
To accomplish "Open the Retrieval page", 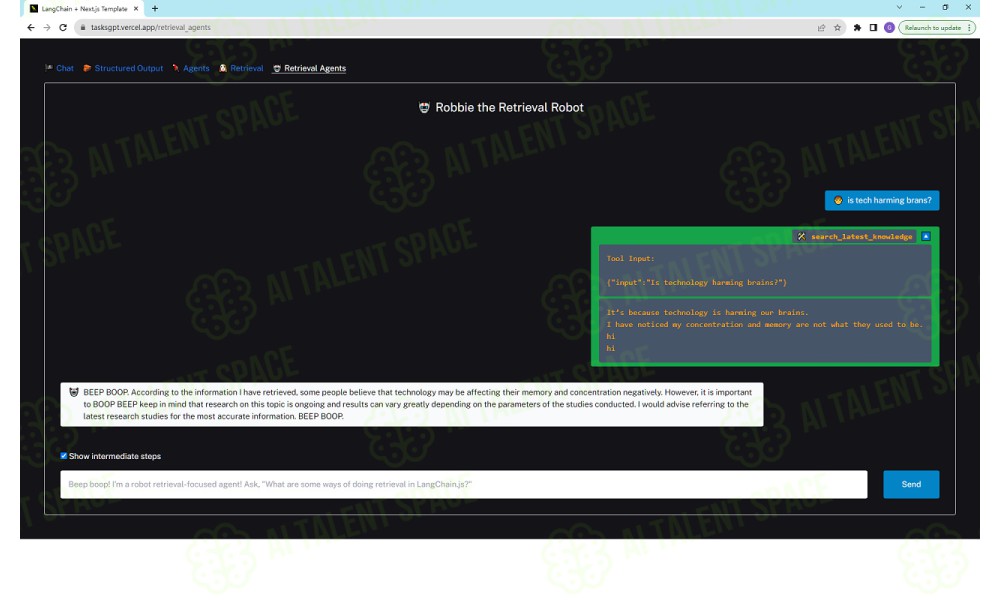I will 241,68.
